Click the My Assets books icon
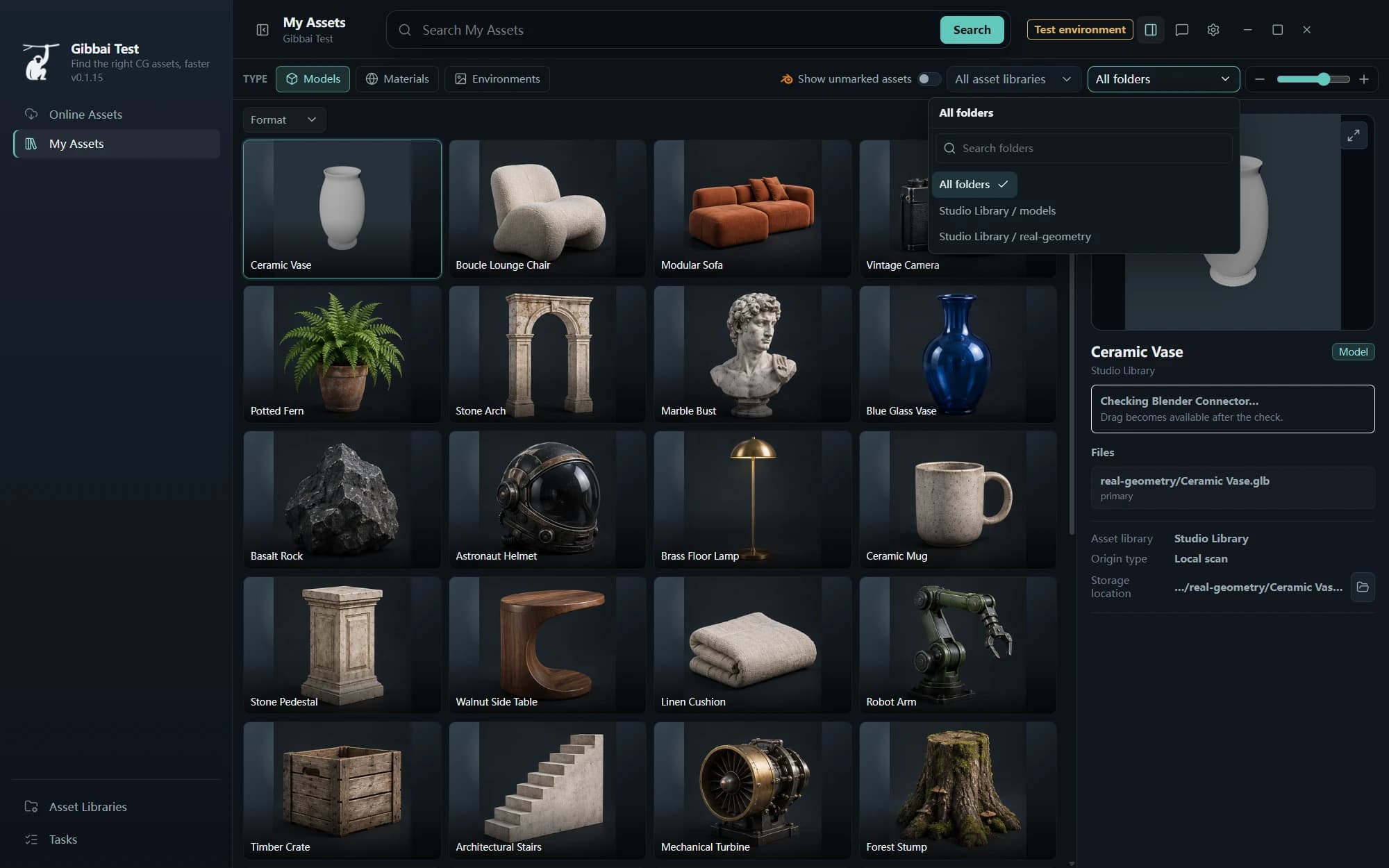1389x868 pixels. pos(31,144)
